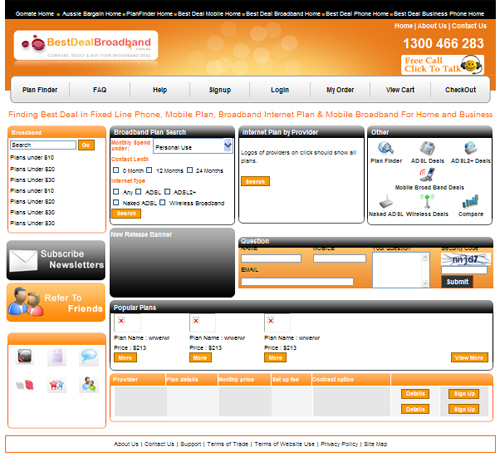Click the Mobile field in Question form

pyautogui.click(x=340, y=258)
